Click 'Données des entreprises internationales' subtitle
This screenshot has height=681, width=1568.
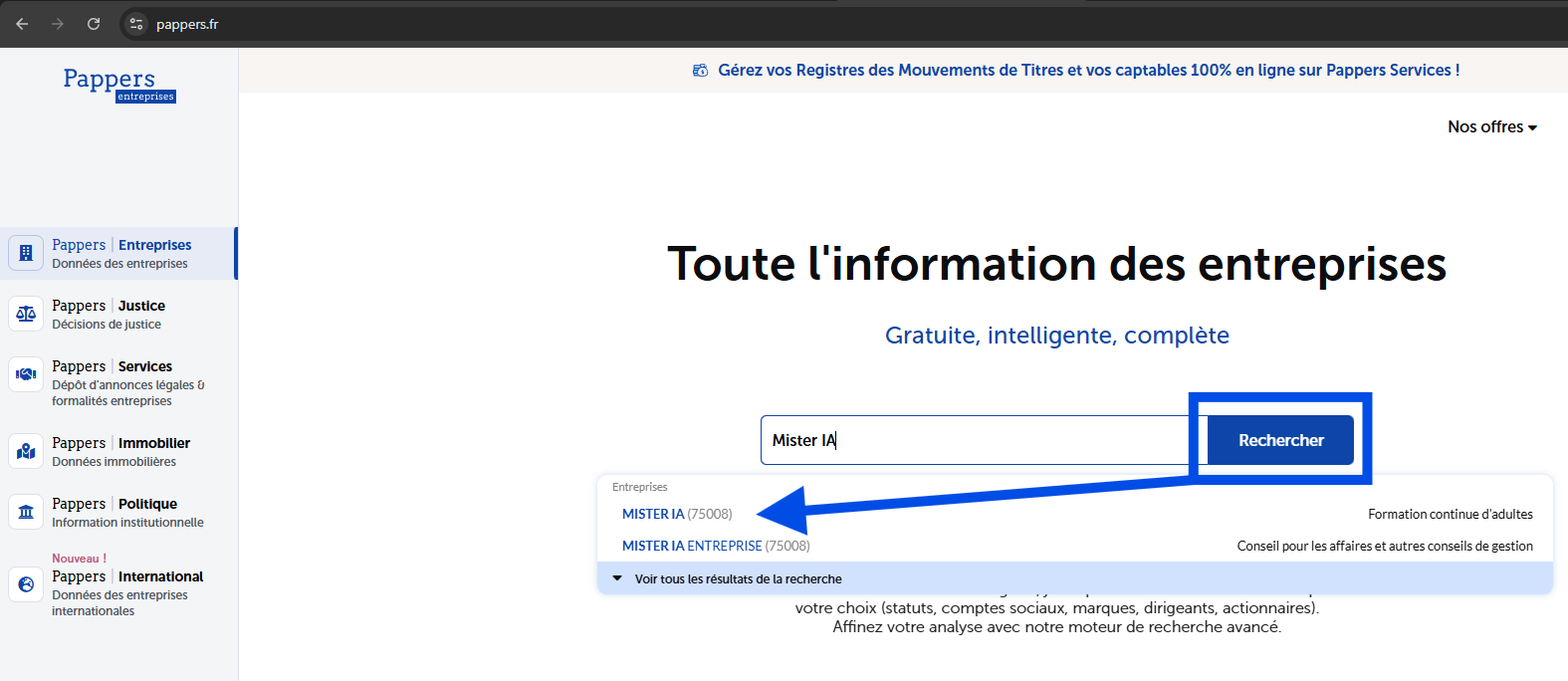click(x=119, y=603)
